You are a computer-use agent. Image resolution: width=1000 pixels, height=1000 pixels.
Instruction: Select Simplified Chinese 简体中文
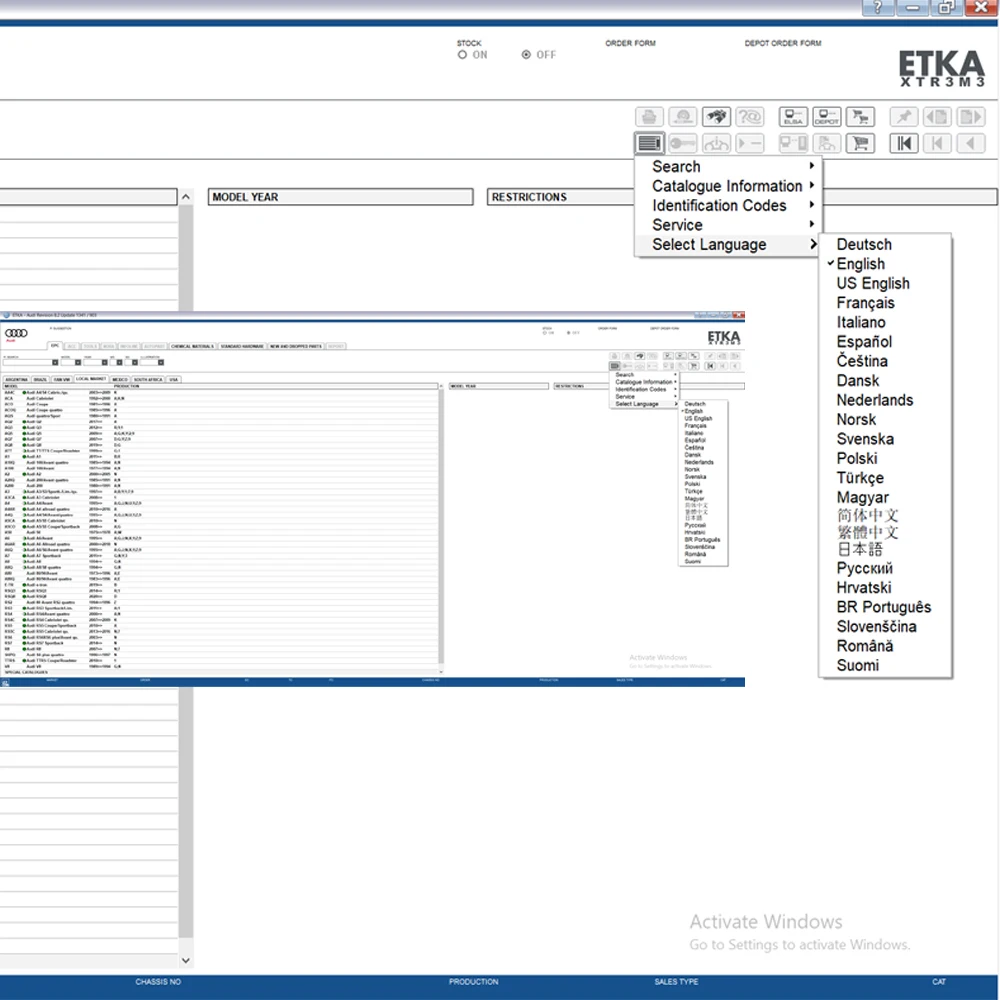click(867, 515)
